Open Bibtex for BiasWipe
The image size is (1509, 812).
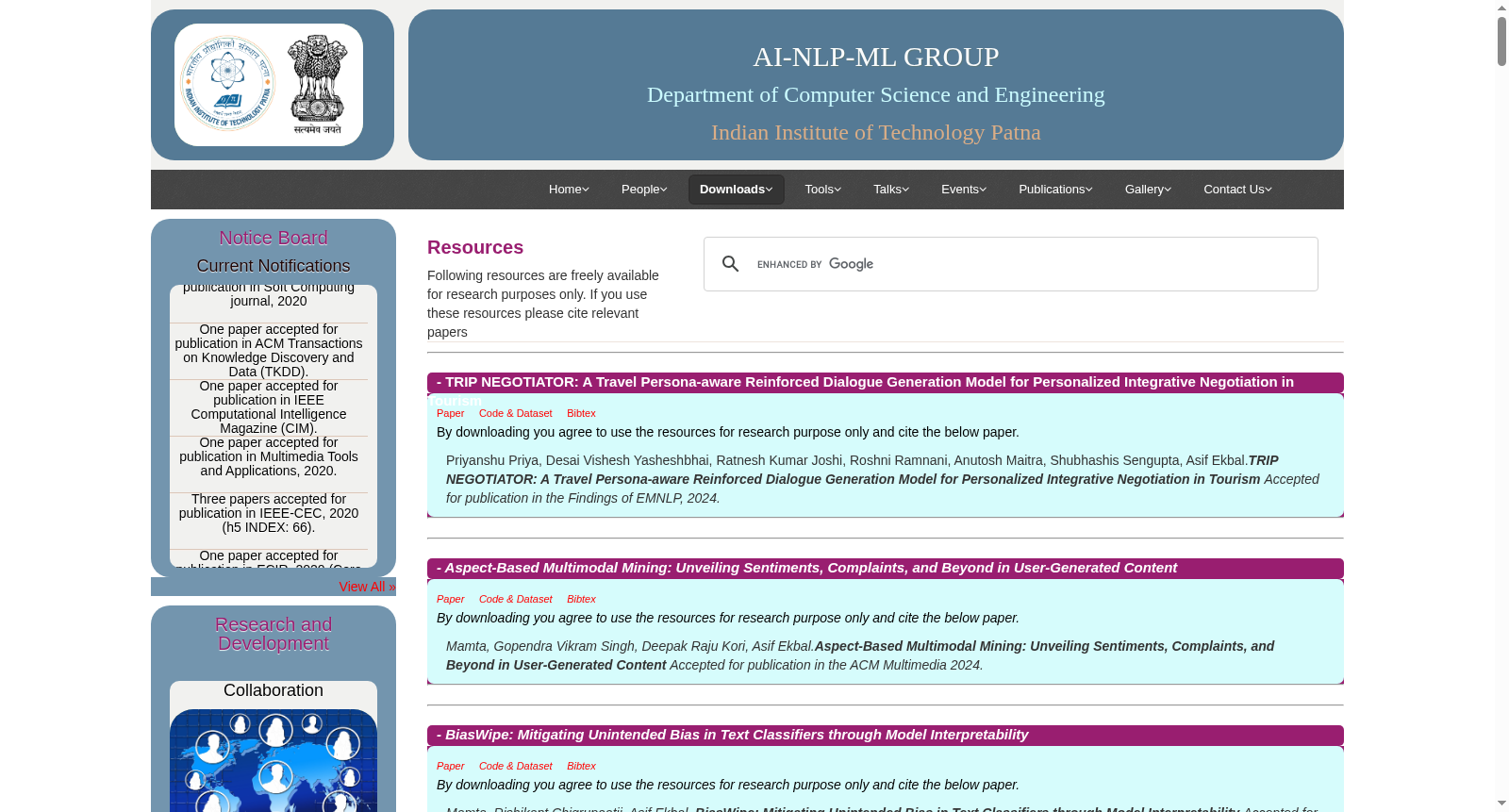click(581, 766)
